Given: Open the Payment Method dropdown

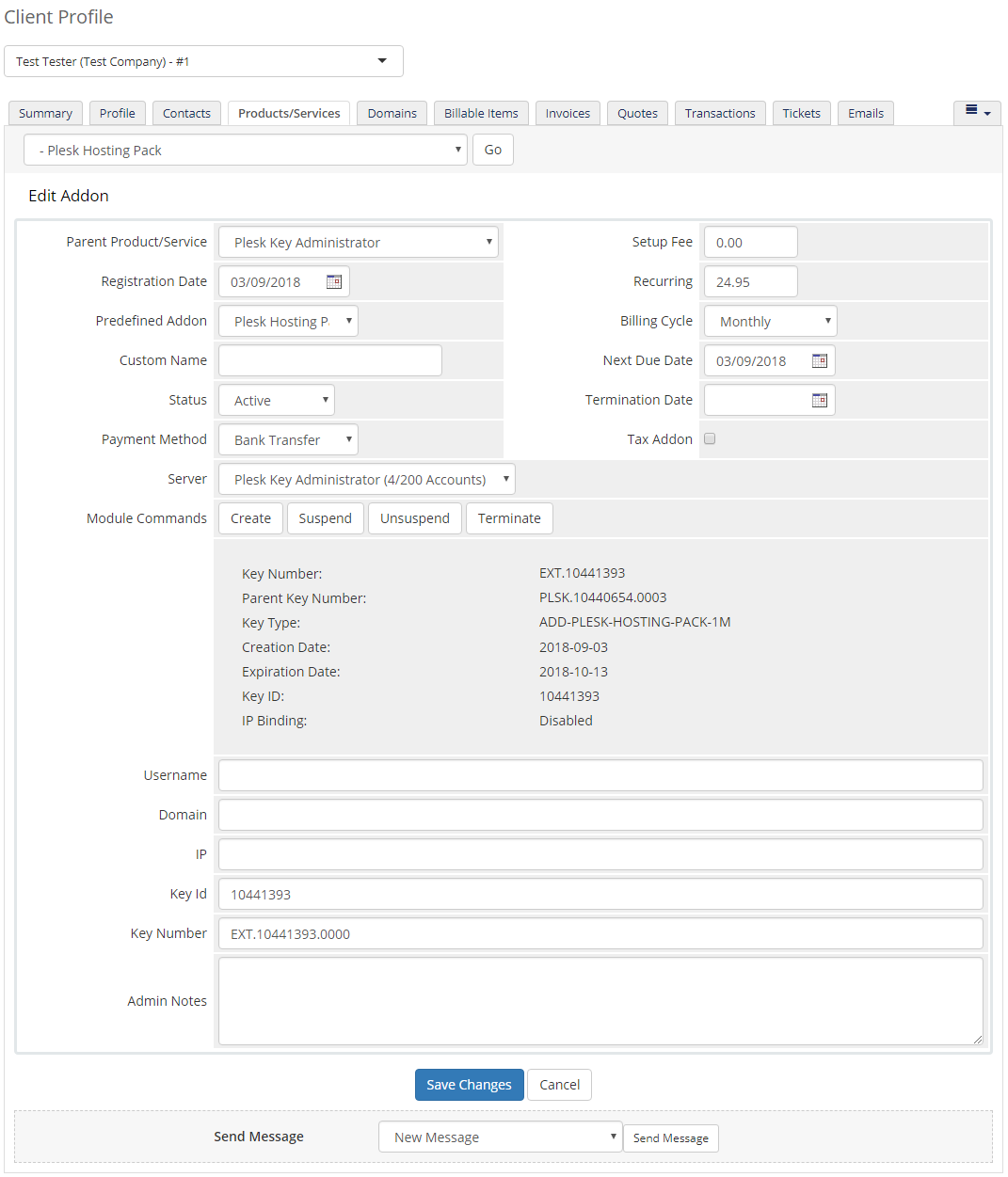Looking at the screenshot, I should tap(287, 439).
